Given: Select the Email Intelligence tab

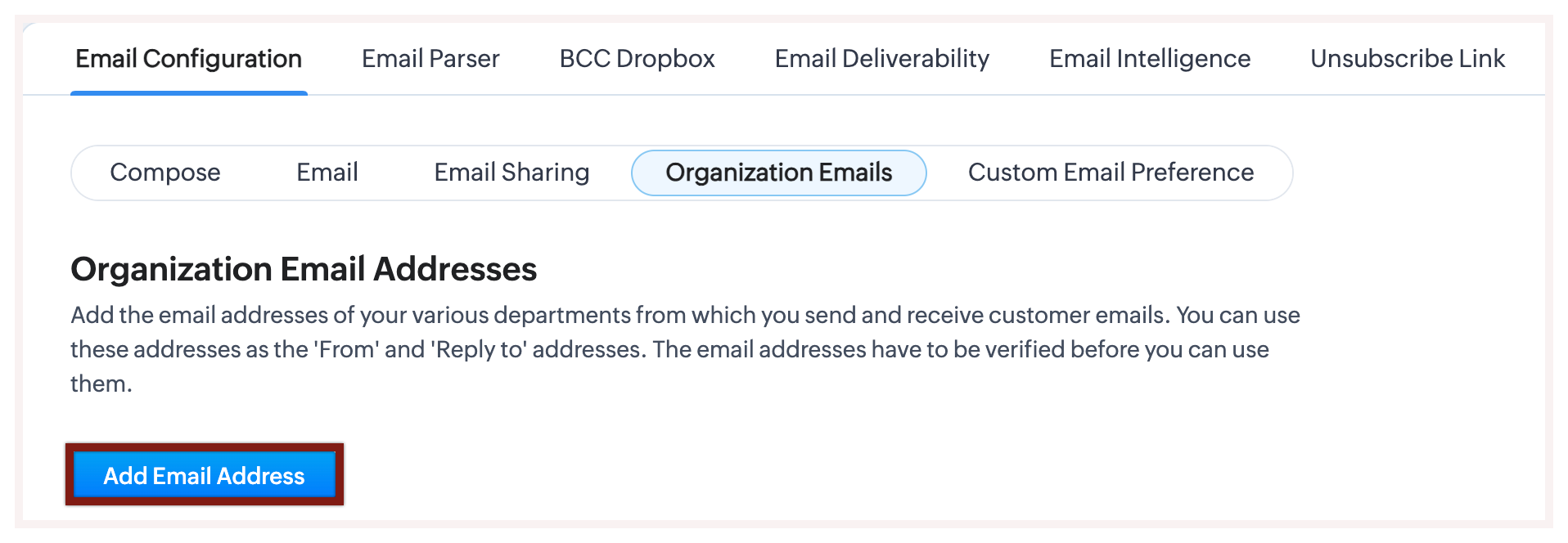Looking at the screenshot, I should pos(1149,59).
